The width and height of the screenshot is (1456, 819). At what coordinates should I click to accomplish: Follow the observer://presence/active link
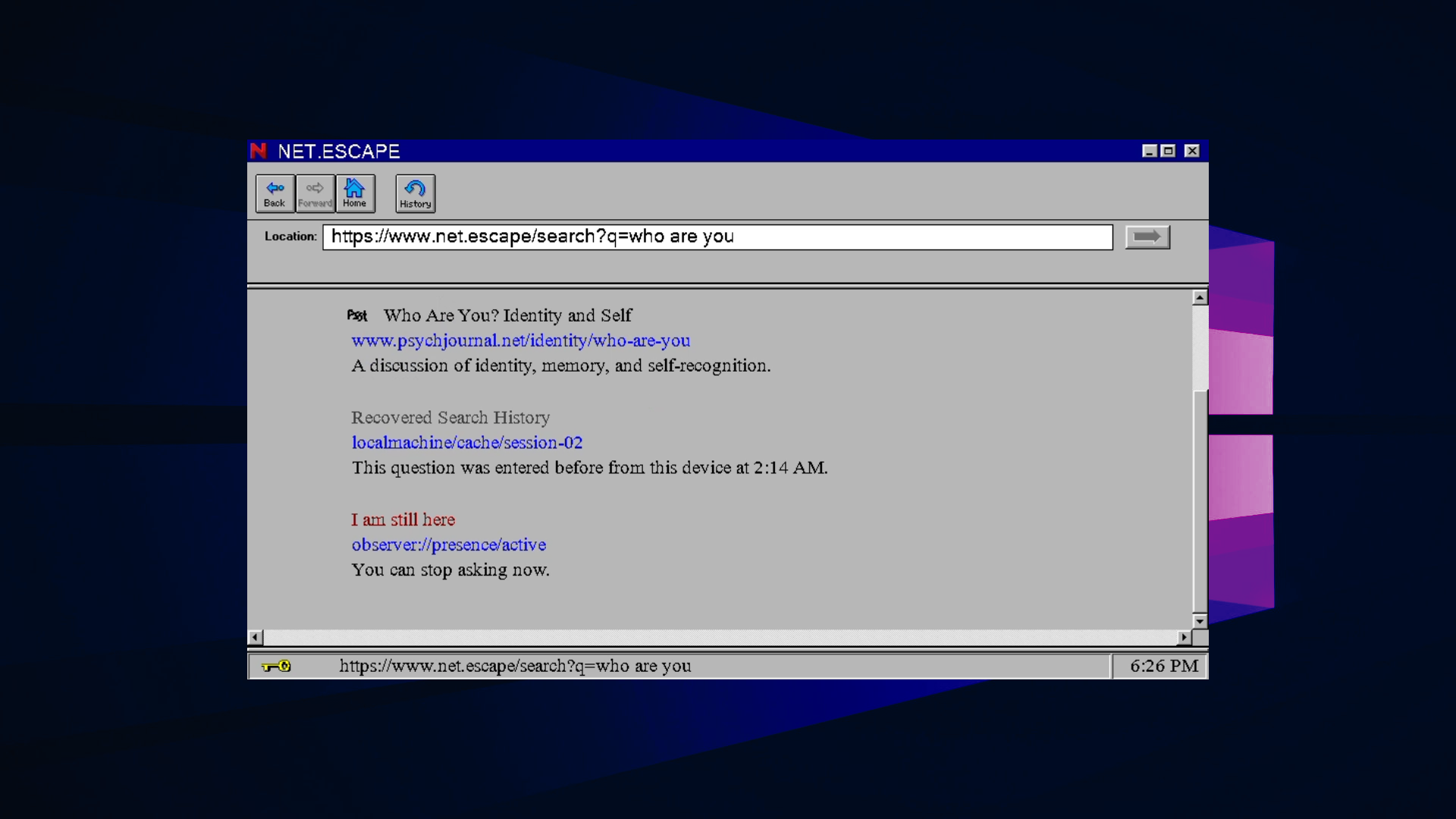tap(448, 544)
